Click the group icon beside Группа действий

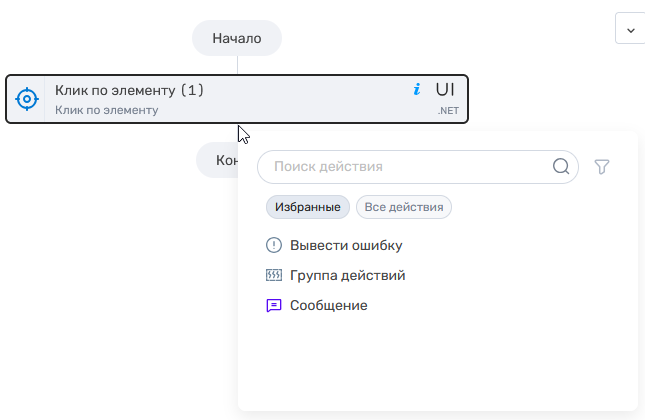tap(274, 275)
